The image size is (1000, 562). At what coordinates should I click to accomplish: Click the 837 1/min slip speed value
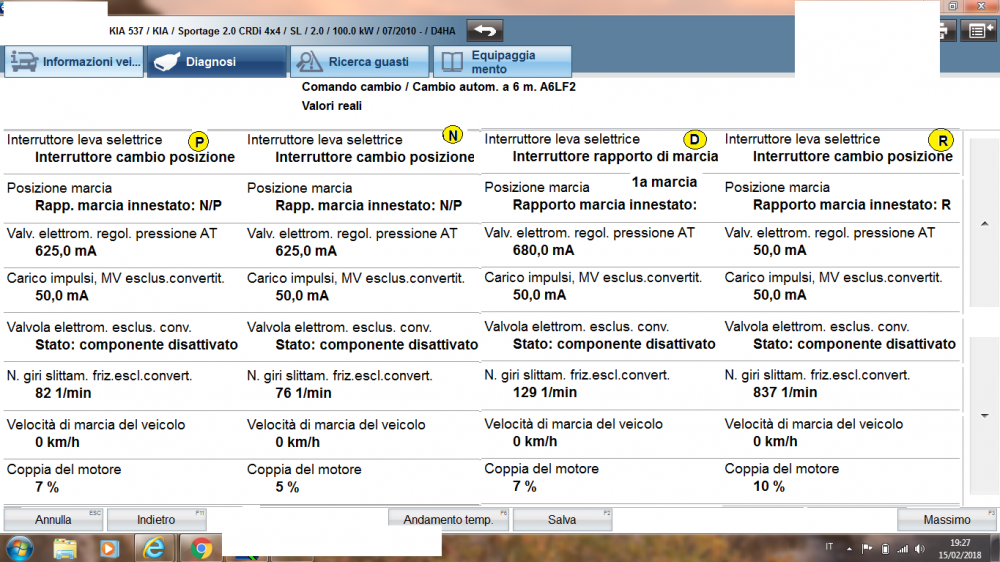coord(785,392)
